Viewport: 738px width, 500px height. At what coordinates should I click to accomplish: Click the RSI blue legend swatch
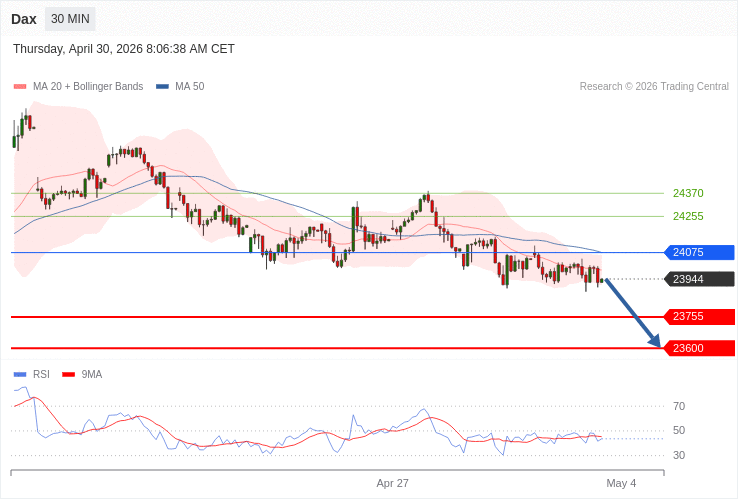point(20,375)
